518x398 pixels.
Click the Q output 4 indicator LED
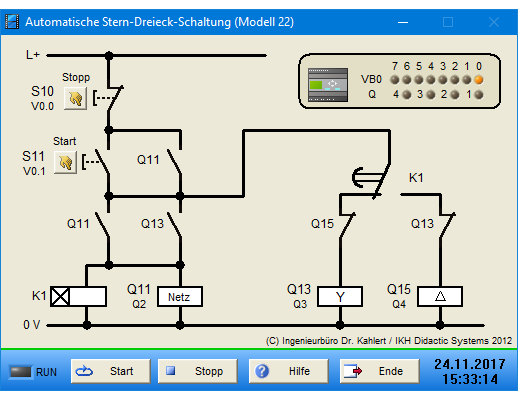407,95
